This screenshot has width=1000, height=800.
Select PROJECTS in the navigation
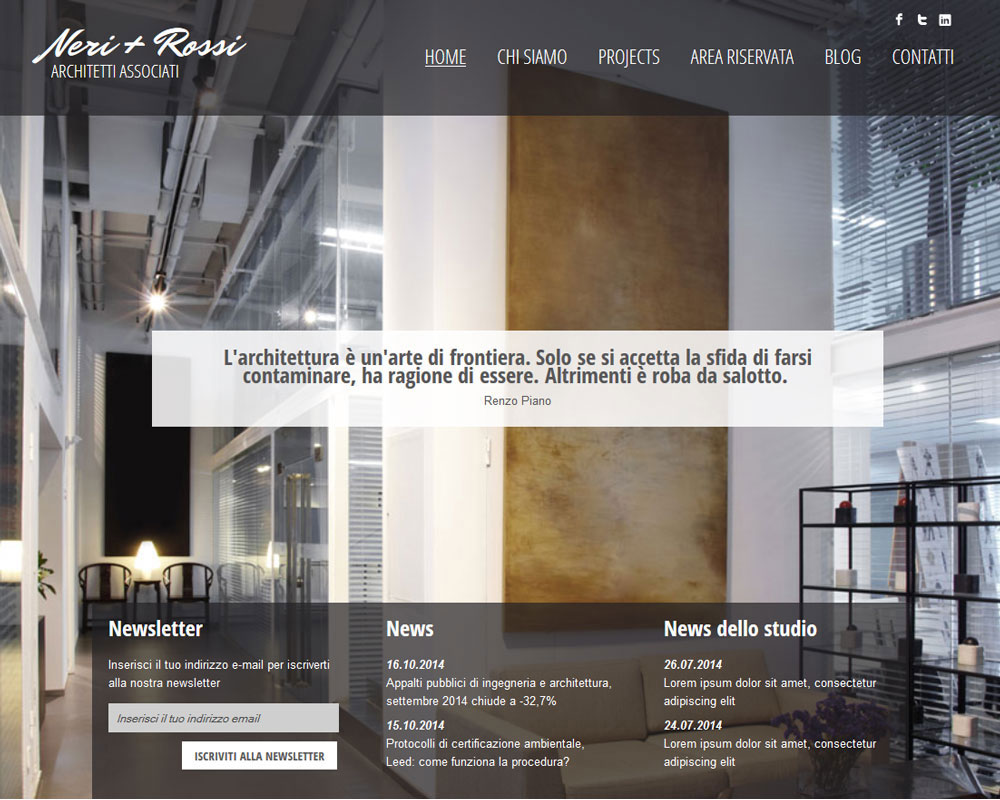629,57
